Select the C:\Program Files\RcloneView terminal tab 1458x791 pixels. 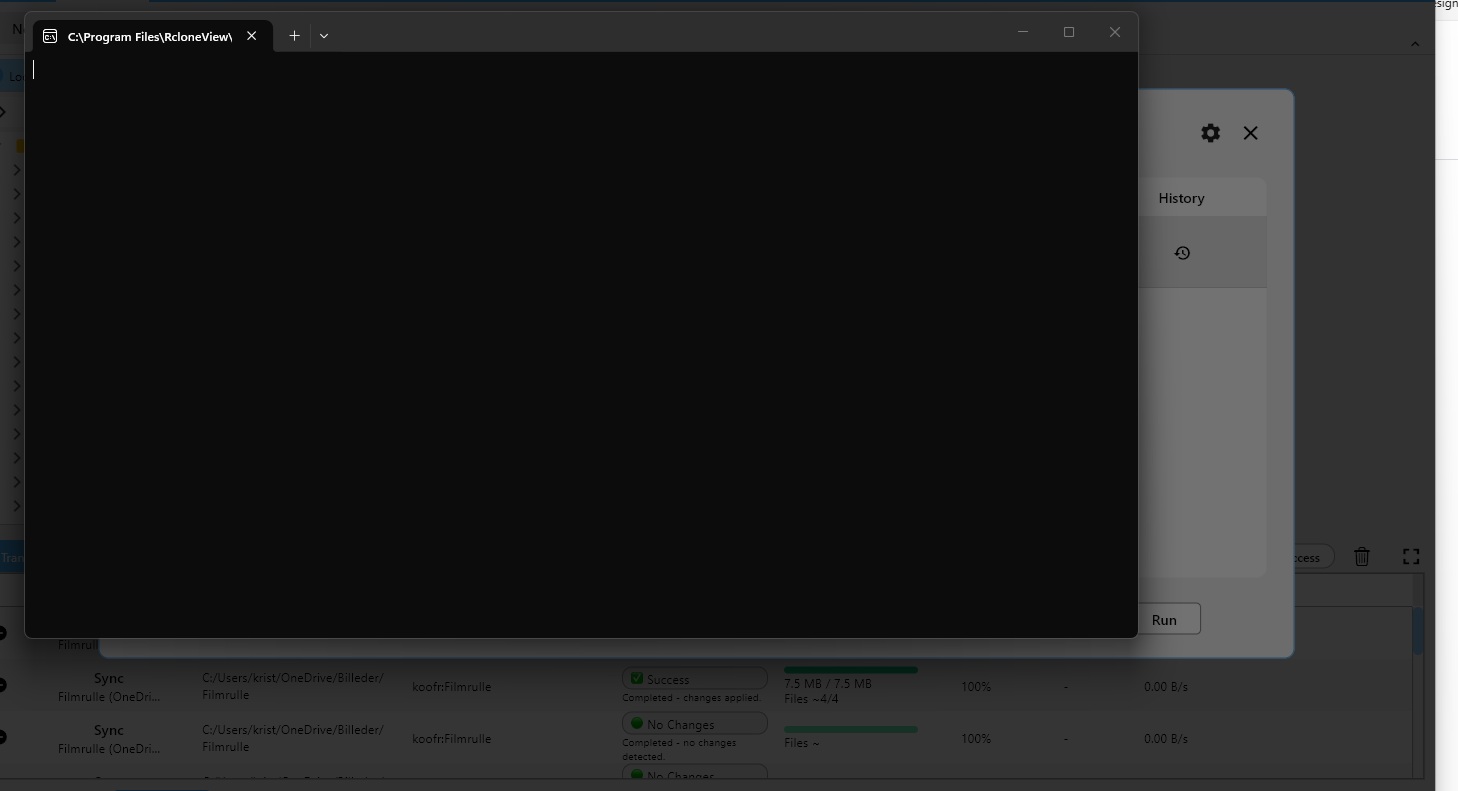pyautogui.click(x=150, y=37)
